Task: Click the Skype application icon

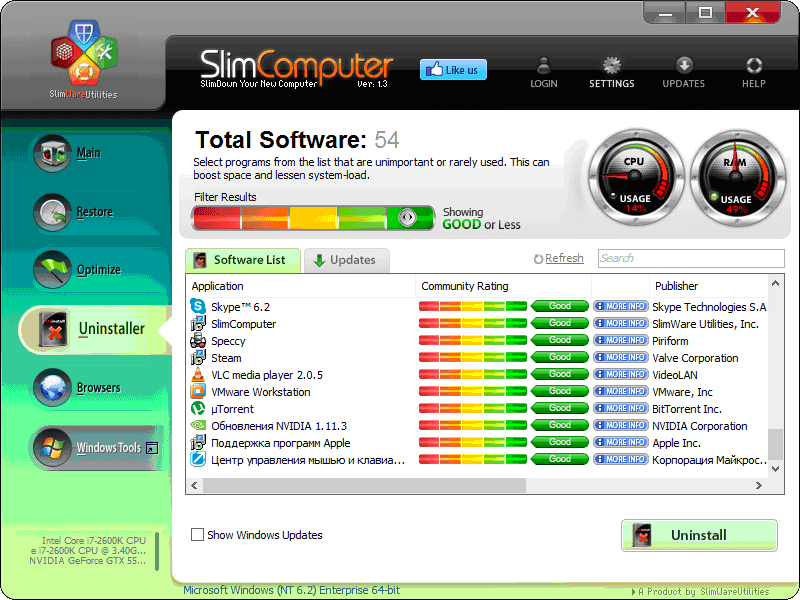Action: [x=197, y=306]
